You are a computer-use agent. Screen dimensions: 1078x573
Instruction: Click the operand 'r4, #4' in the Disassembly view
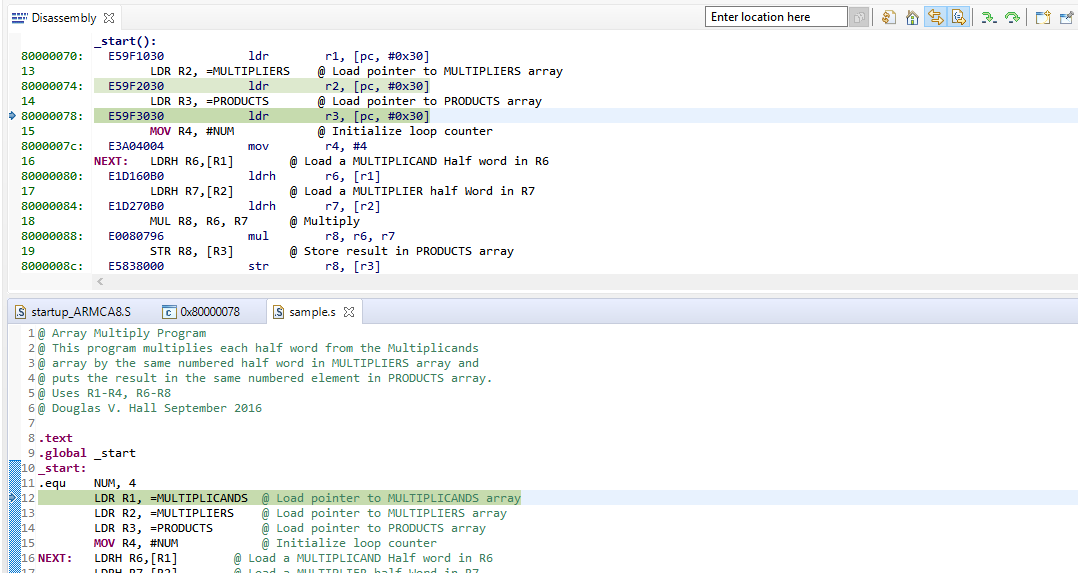tap(346, 146)
